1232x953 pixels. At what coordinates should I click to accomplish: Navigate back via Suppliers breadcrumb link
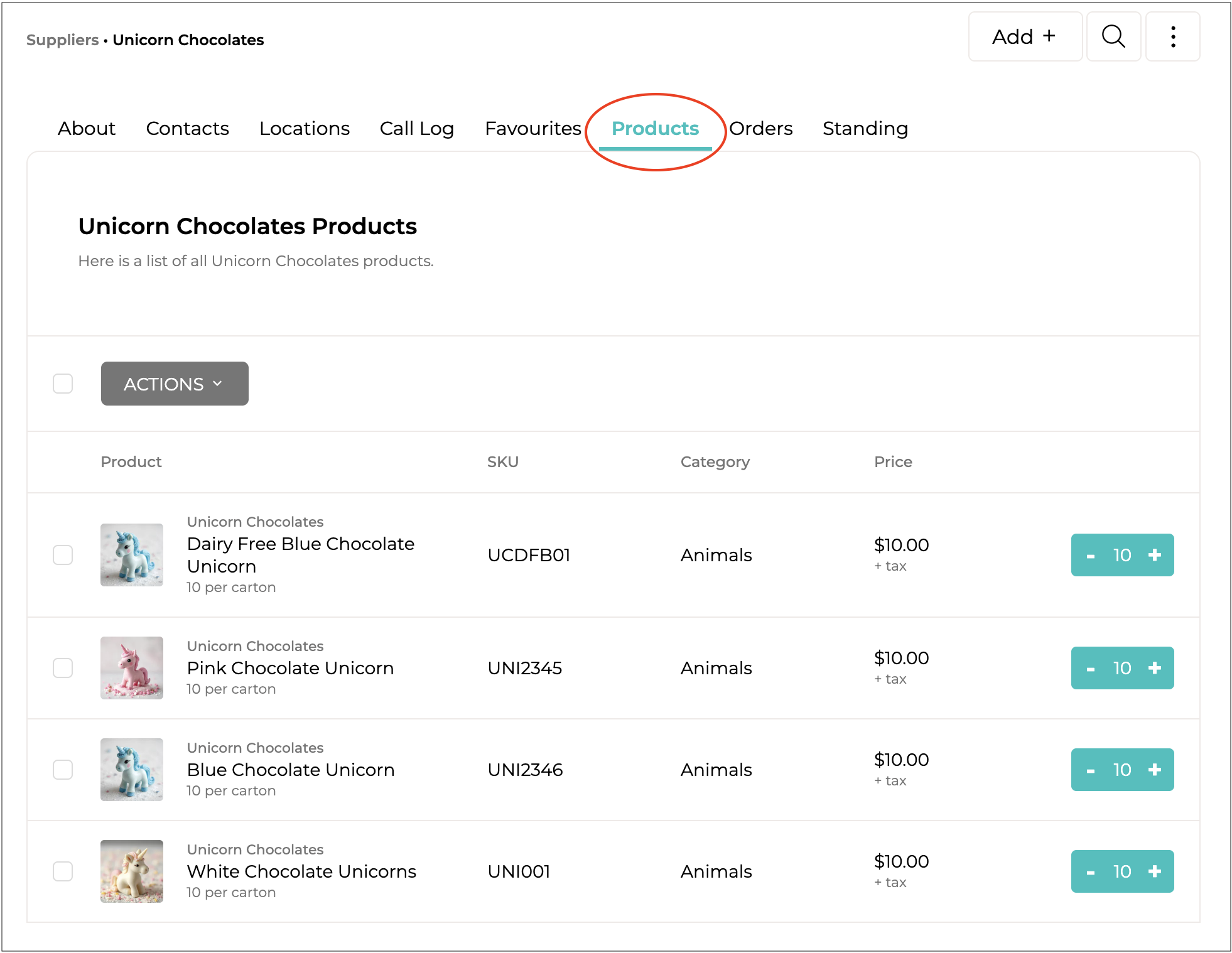62,40
